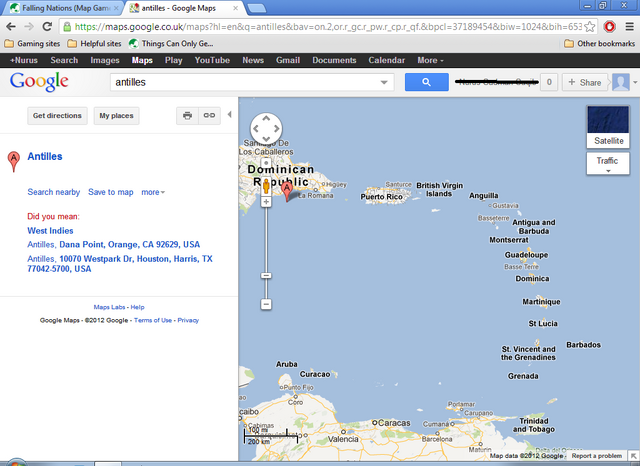Open Things Can Only Ge... bookmark
The image size is (640, 466).
pyautogui.click(x=171, y=44)
